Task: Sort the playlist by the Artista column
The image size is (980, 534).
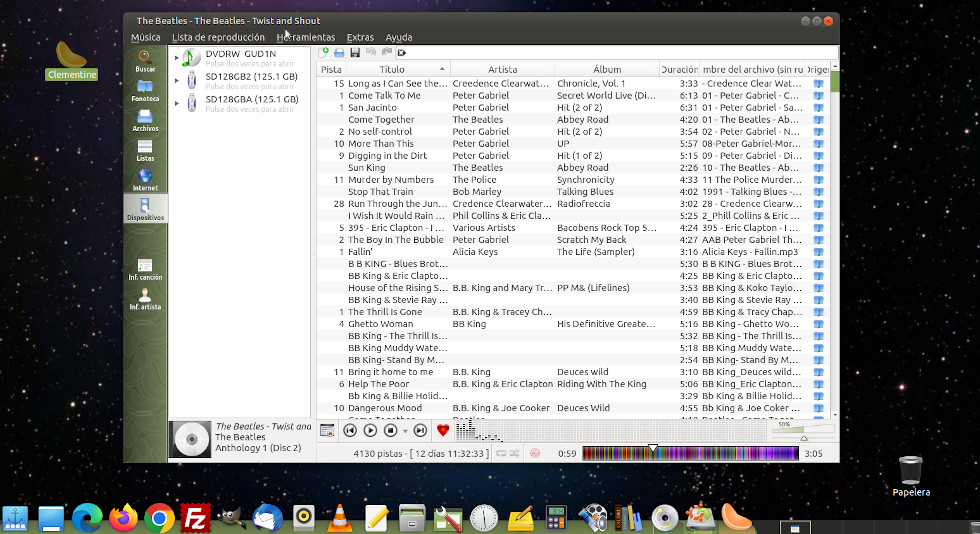Action: coord(502,69)
